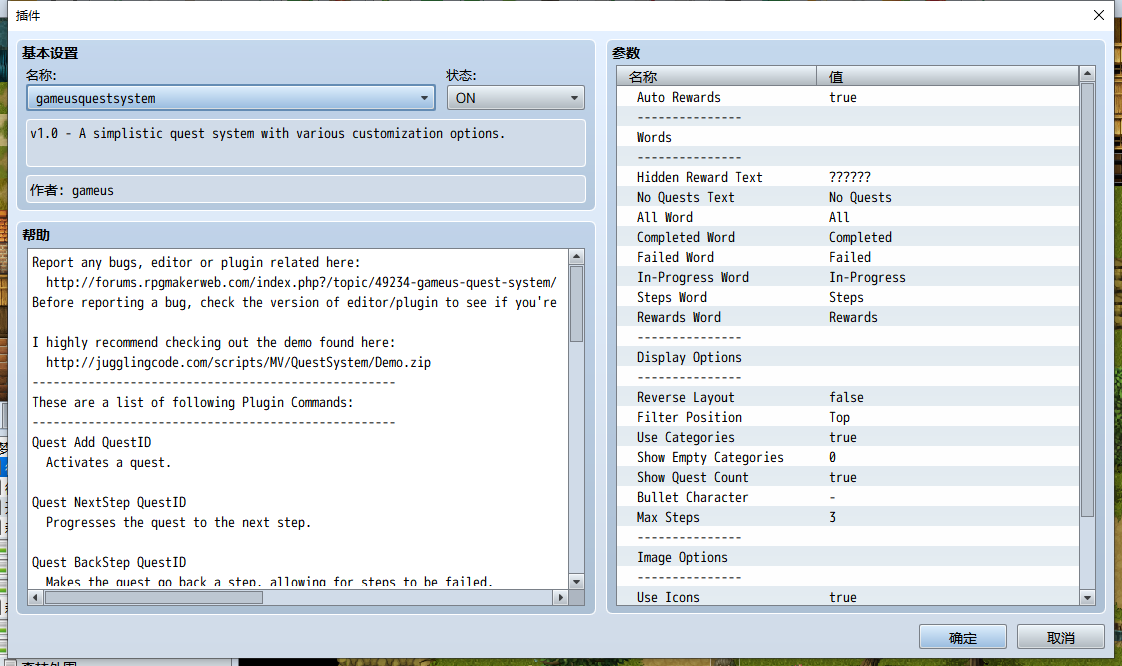
Task: Select the Use Icons parameter row
Action: 848,597
